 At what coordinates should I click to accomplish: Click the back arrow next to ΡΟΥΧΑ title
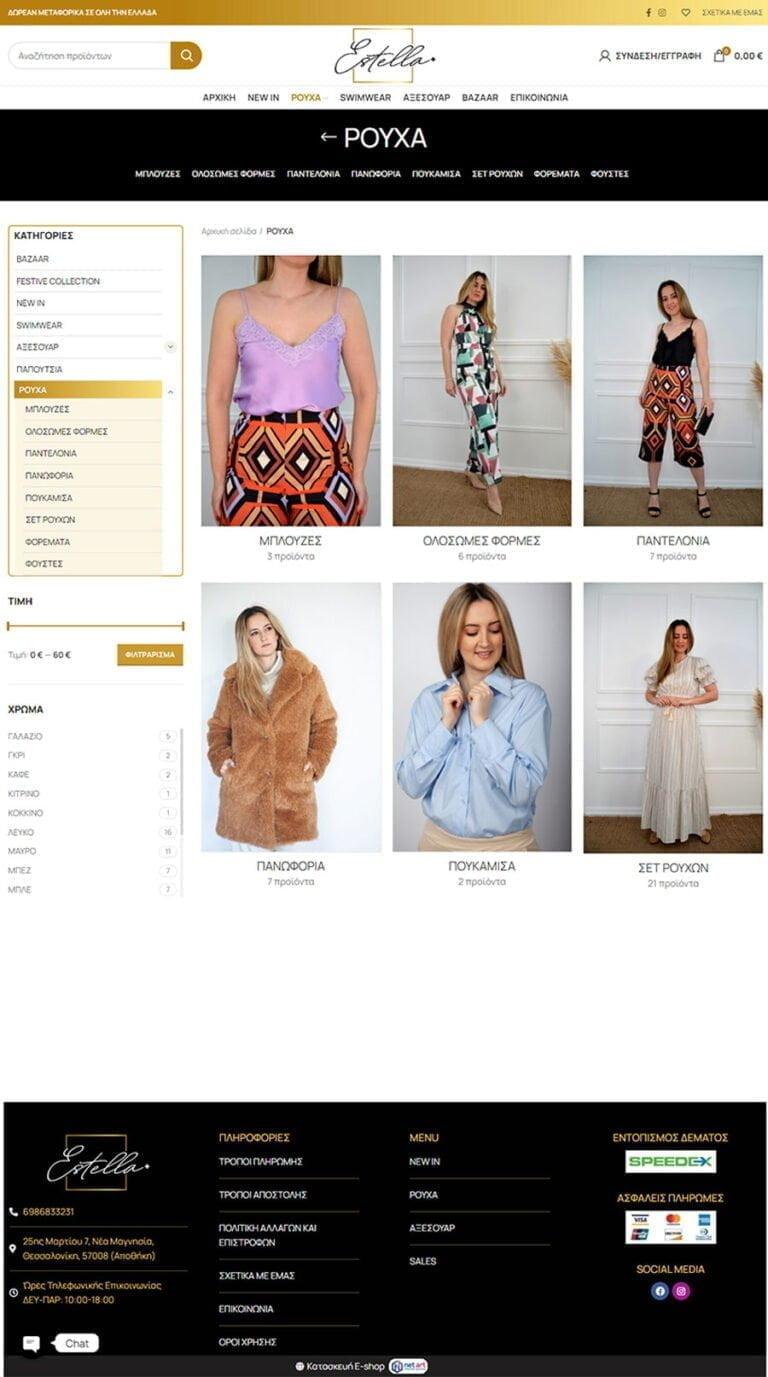[x=328, y=137]
